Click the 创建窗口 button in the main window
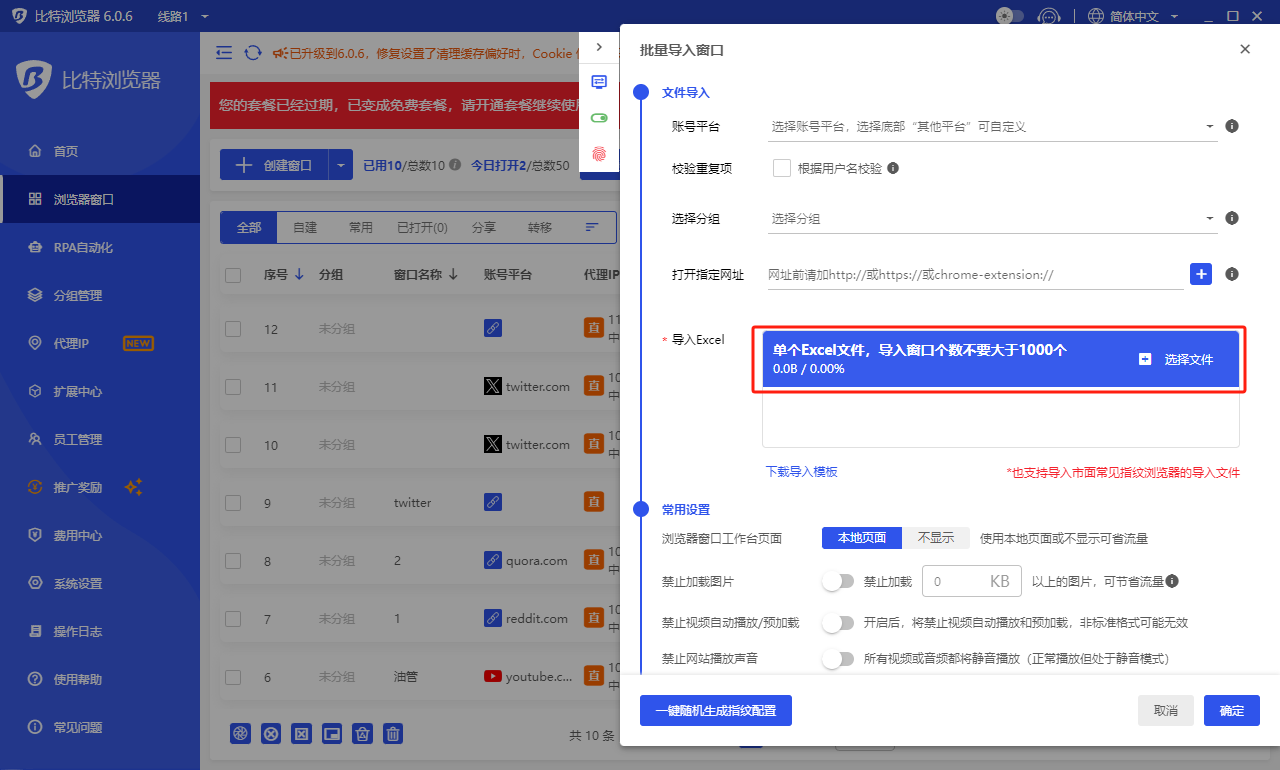 pyautogui.click(x=274, y=165)
